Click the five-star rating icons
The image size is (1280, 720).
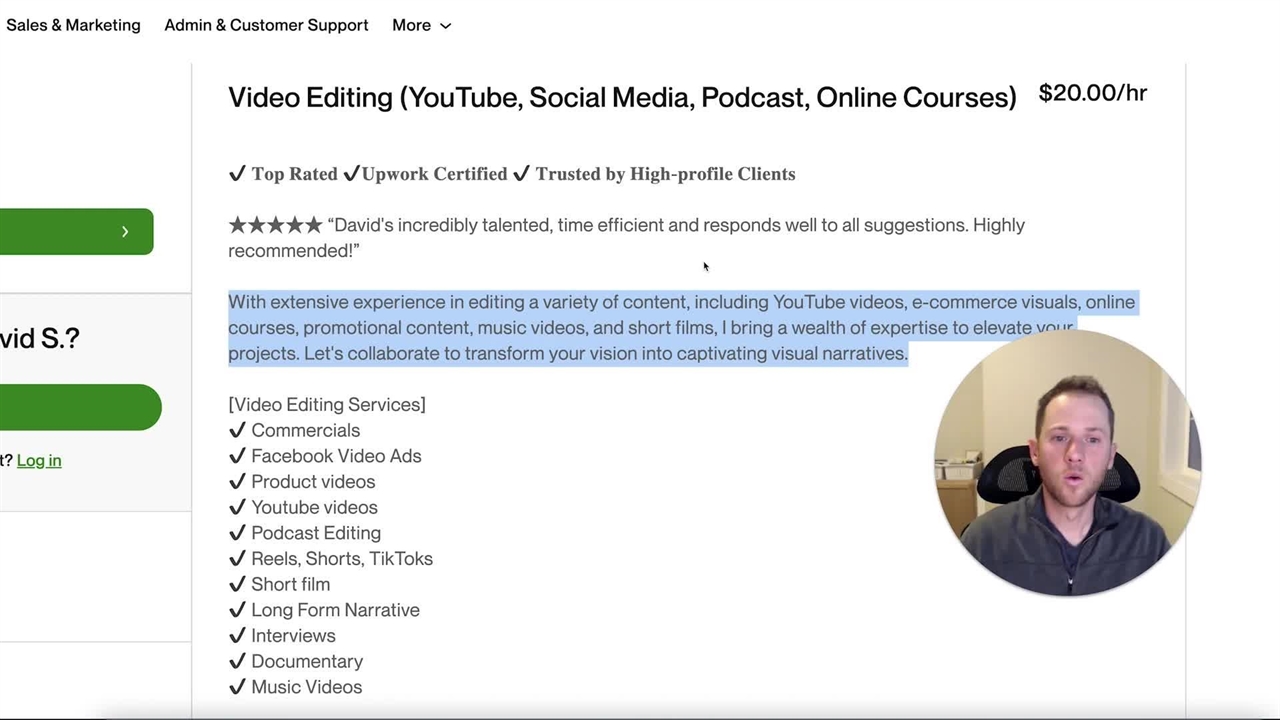click(x=275, y=225)
